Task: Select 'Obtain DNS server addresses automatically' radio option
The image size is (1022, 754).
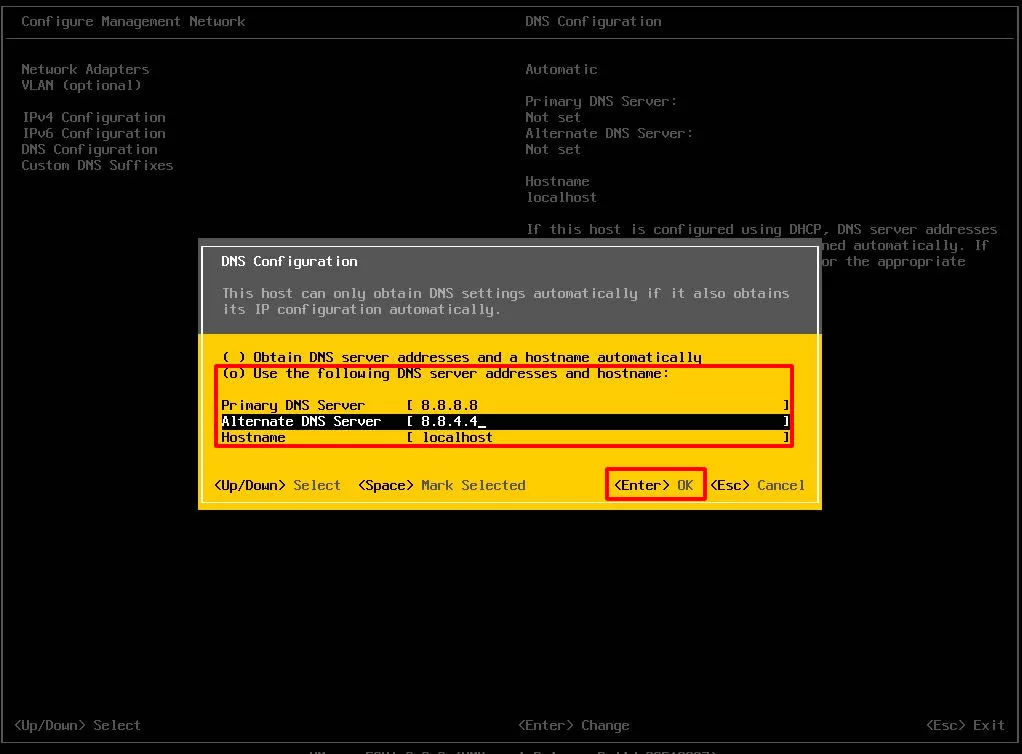Action: pos(233,357)
